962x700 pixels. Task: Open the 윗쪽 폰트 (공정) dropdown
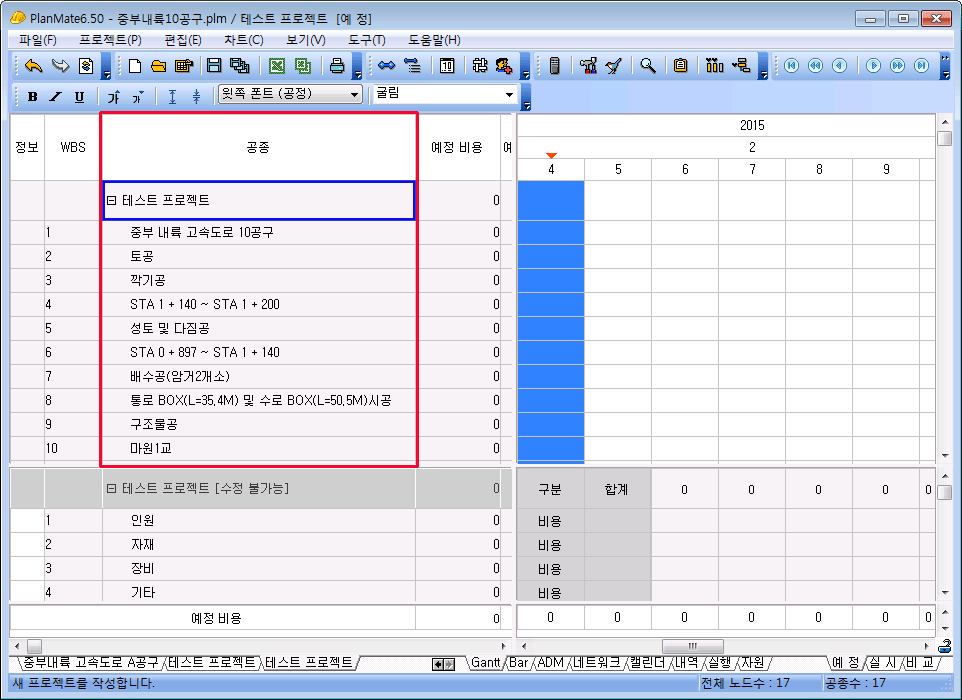pos(354,94)
